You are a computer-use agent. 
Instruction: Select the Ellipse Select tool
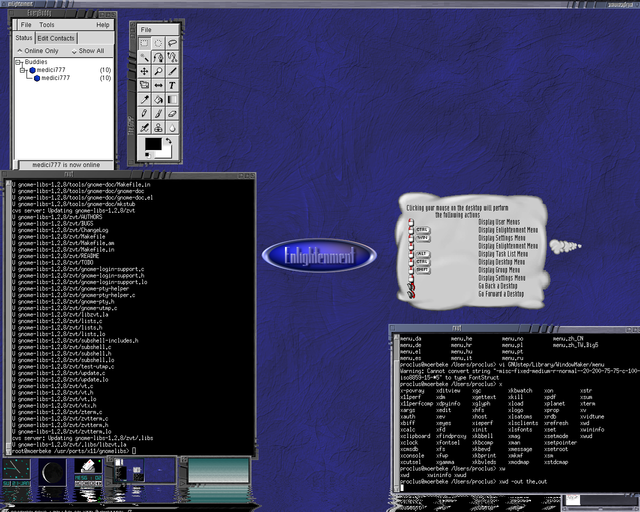(x=159, y=44)
